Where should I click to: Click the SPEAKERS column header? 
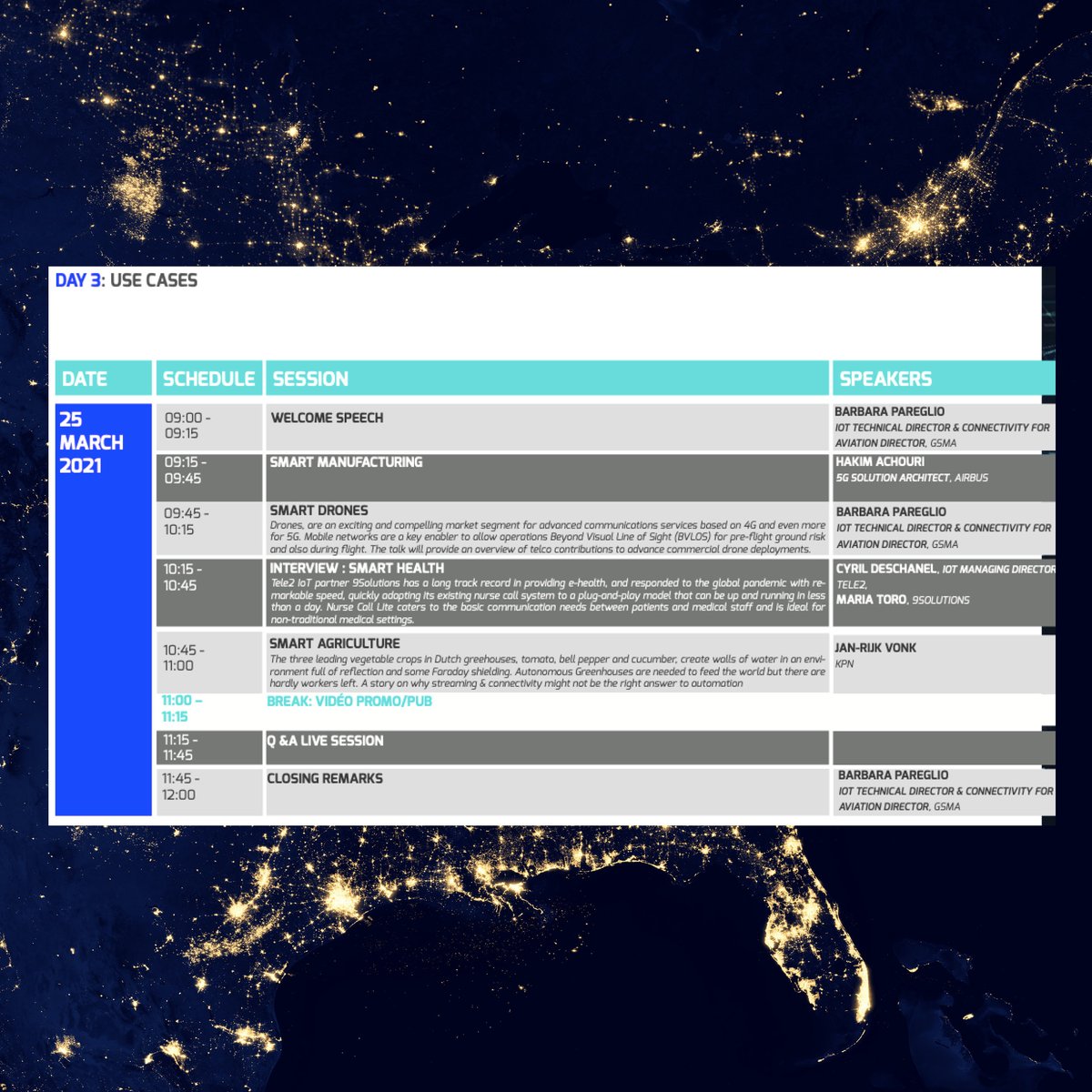coord(885,379)
